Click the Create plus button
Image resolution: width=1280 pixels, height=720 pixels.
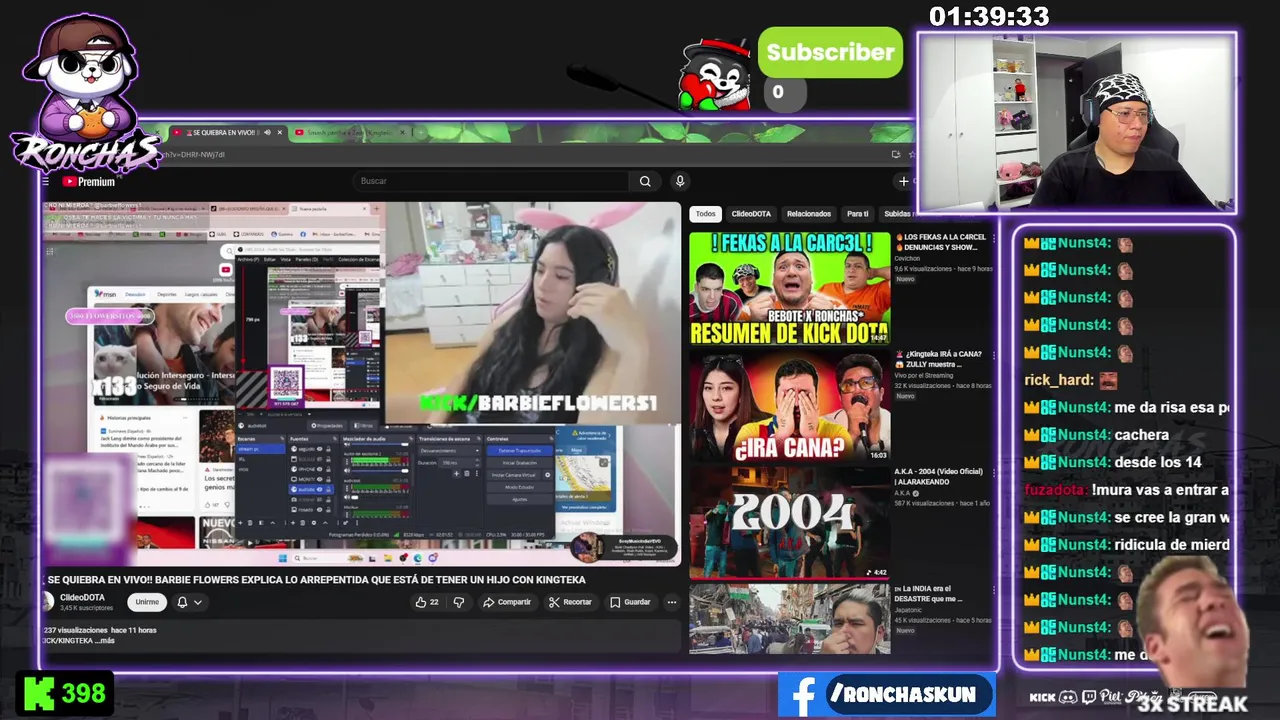click(x=904, y=181)
